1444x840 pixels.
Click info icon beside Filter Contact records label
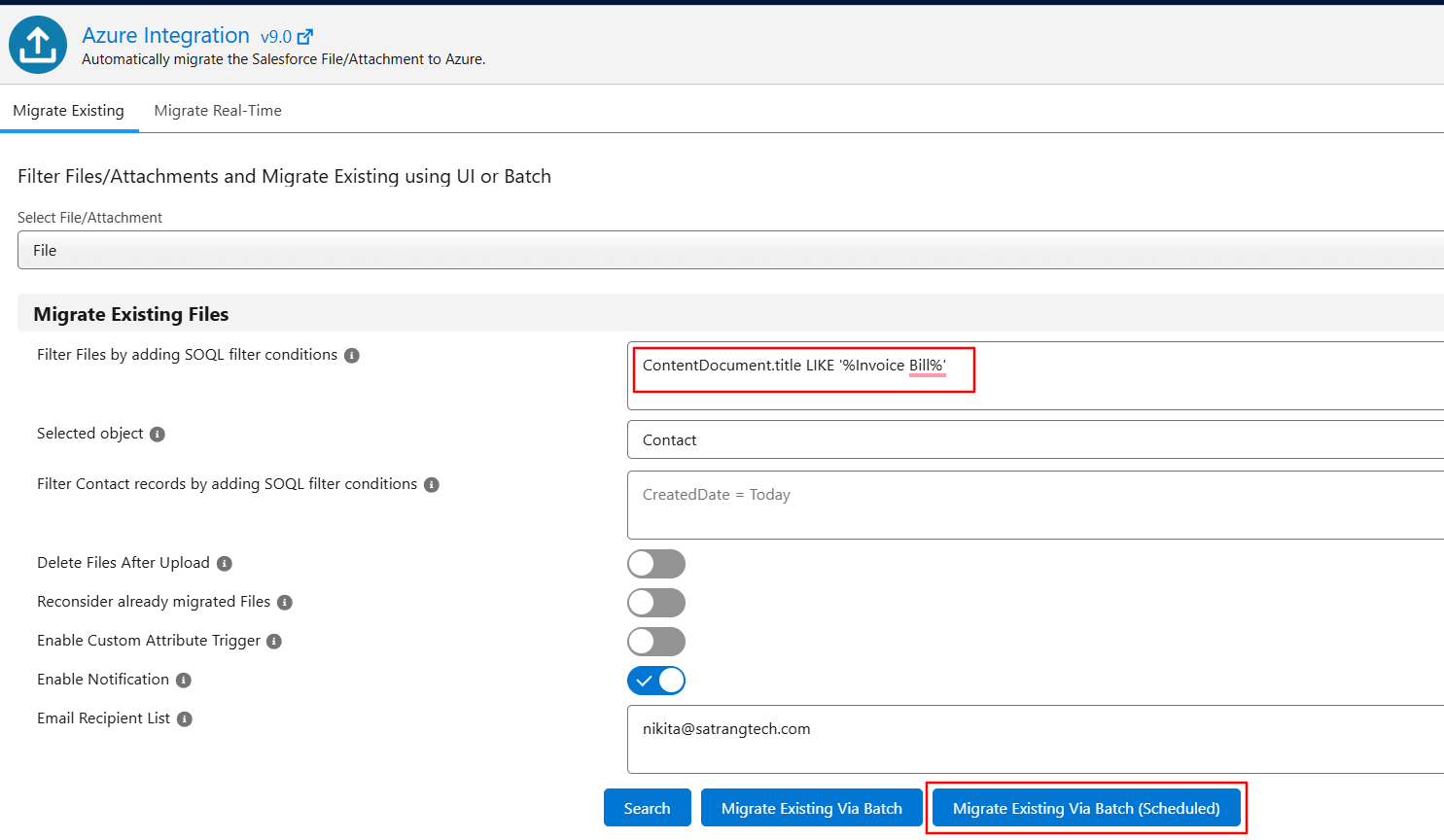coord(432,485)
